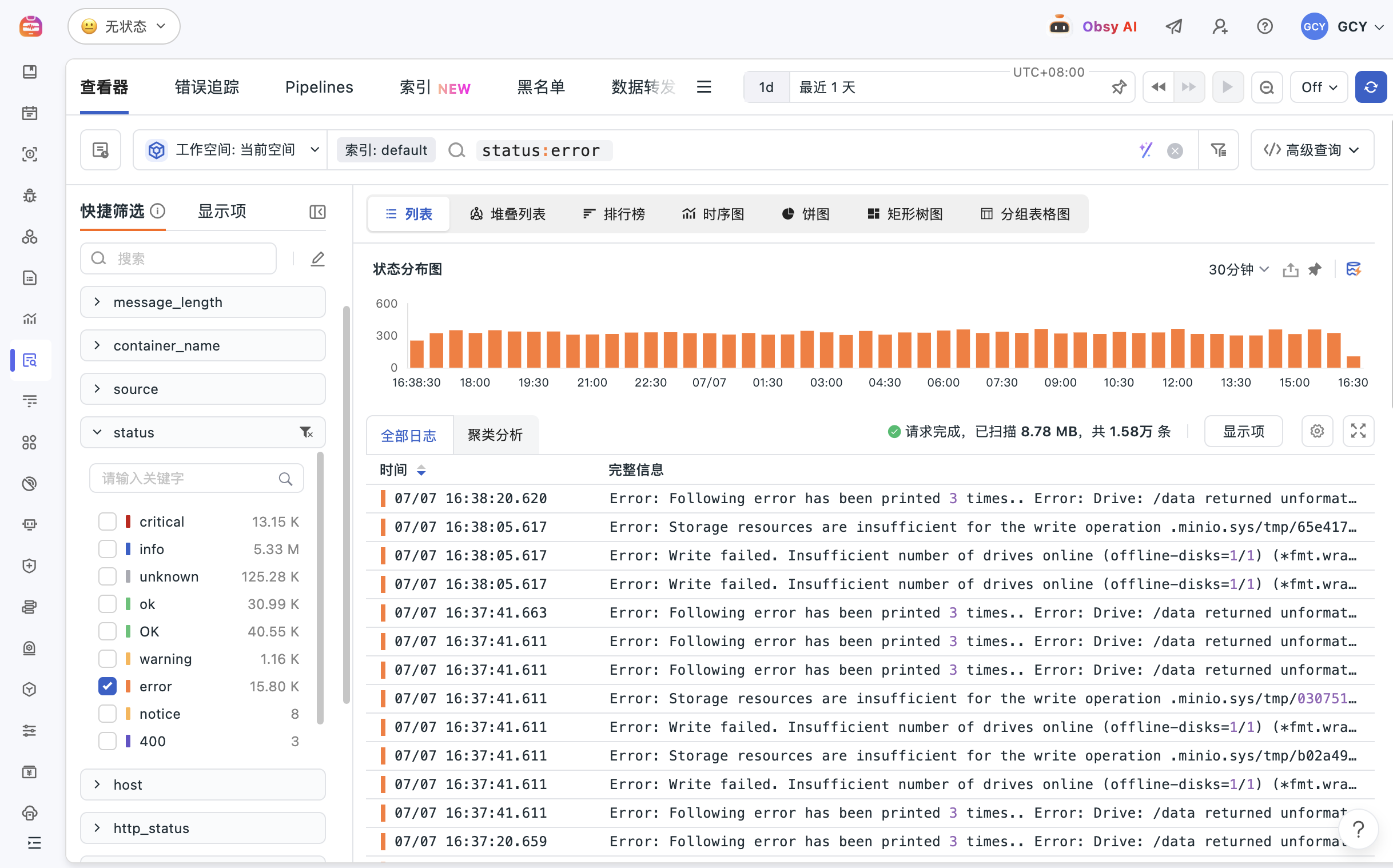Edit quick filter fields with pencil icon
This screenshot has width=1393, height=868.
click(x=317, y=258)
